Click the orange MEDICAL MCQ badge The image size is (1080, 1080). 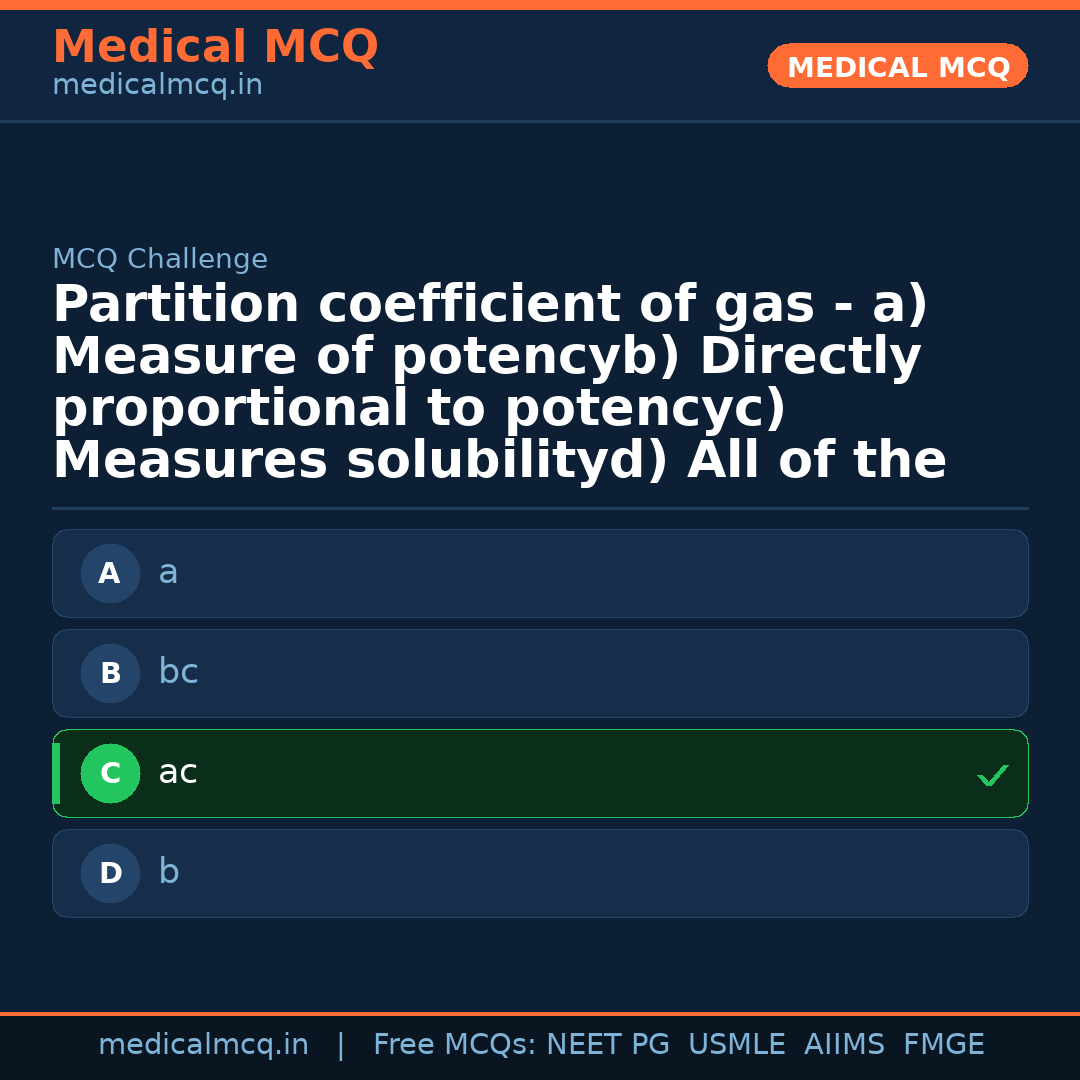click(x=897, y=66)
